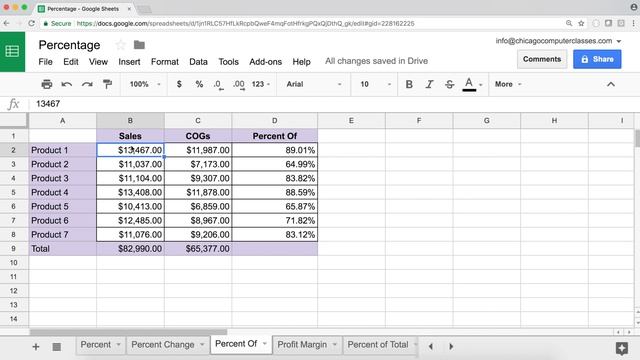Click the horizontal scrollbar thumb

click(128, 332)
